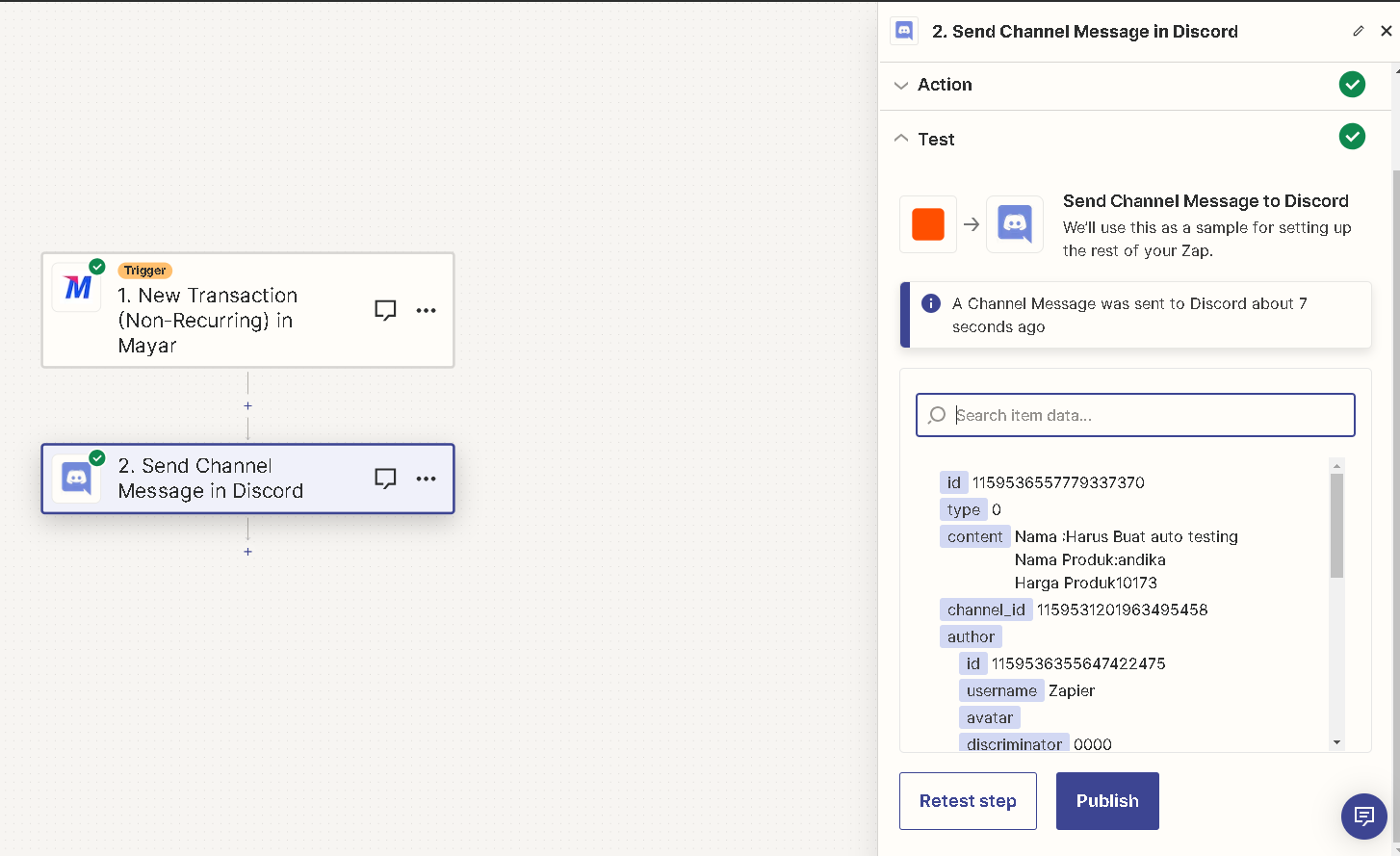Click the Discord icon in panel header

[x=904, y=31]
